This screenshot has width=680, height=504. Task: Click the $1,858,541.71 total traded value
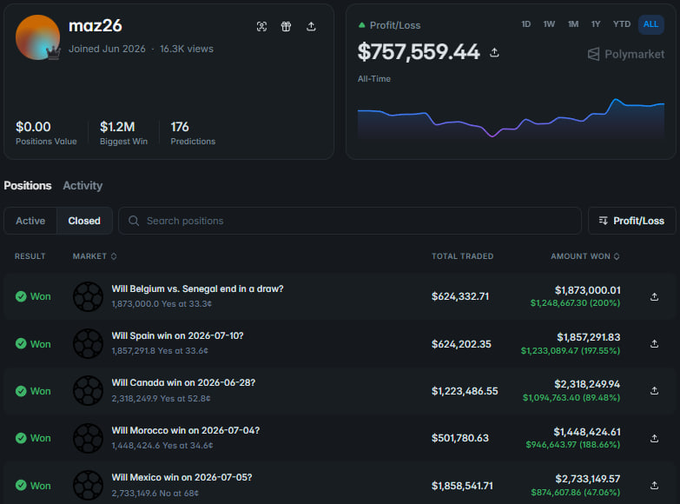pos(462,486)
